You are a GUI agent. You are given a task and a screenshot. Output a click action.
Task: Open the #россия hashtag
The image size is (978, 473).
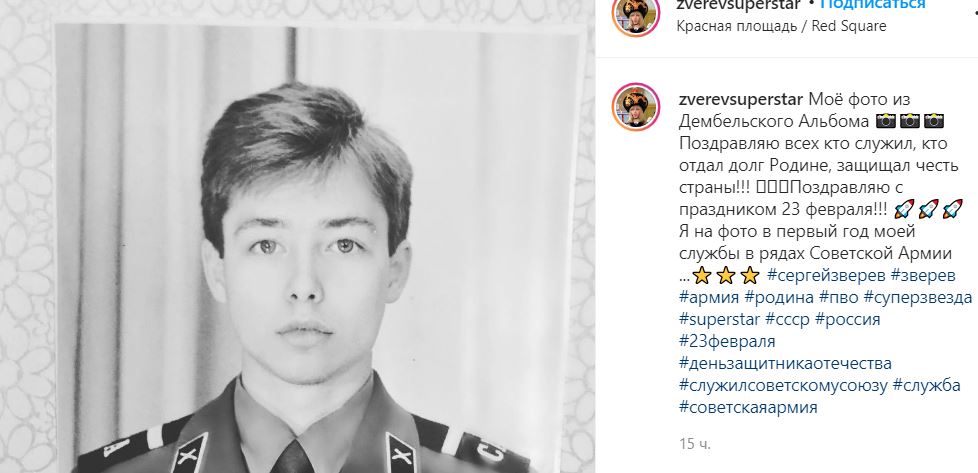(848, 319)
